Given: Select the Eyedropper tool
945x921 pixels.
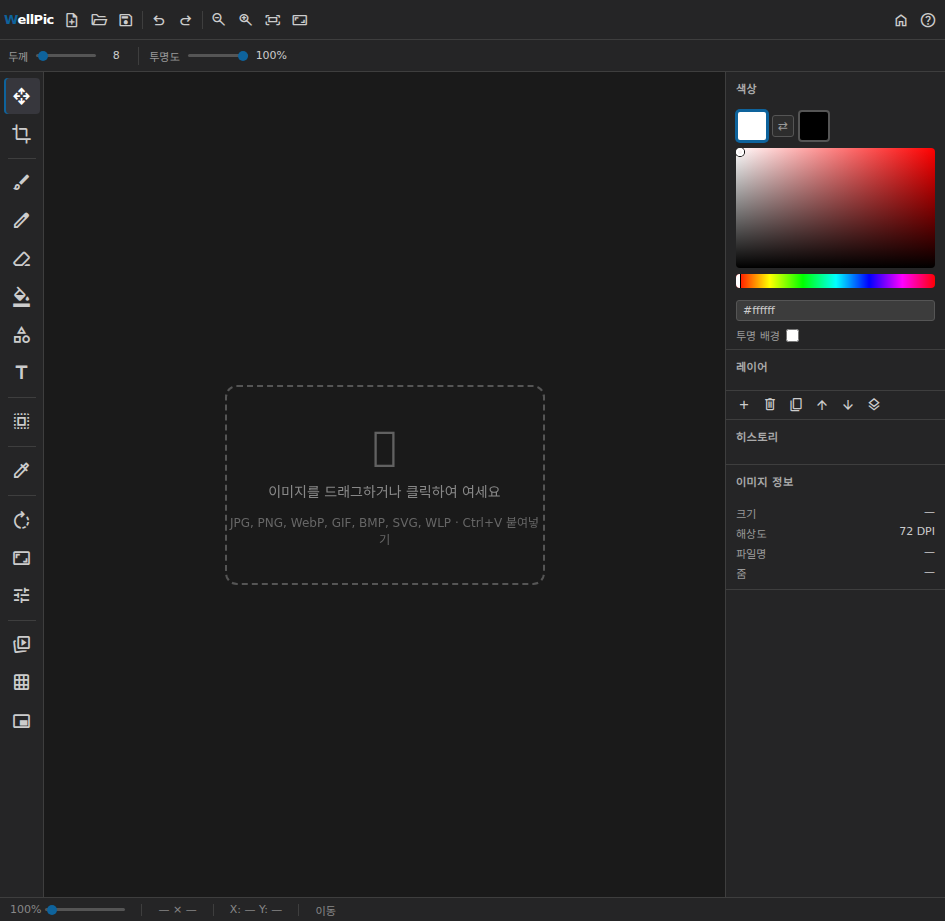Looking at the screenshot, I should (x=22, y=470).
